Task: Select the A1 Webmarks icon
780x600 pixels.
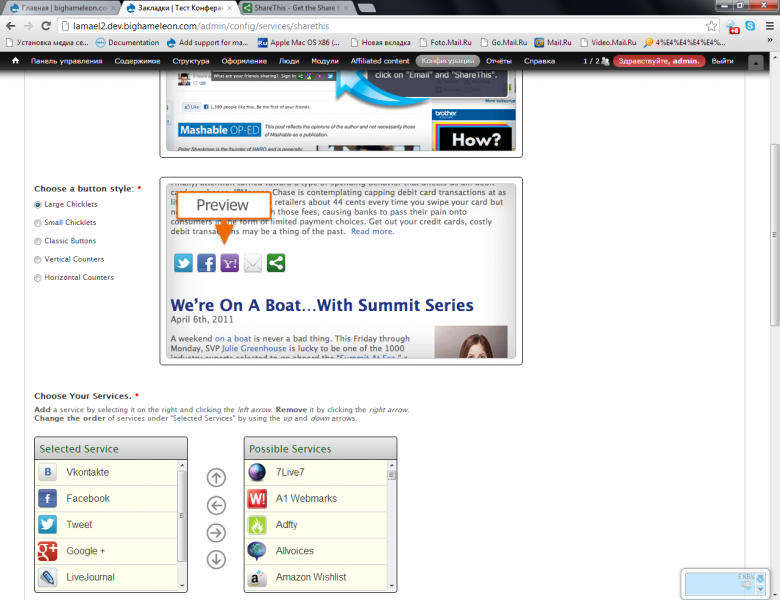Action: click(257, 499)
